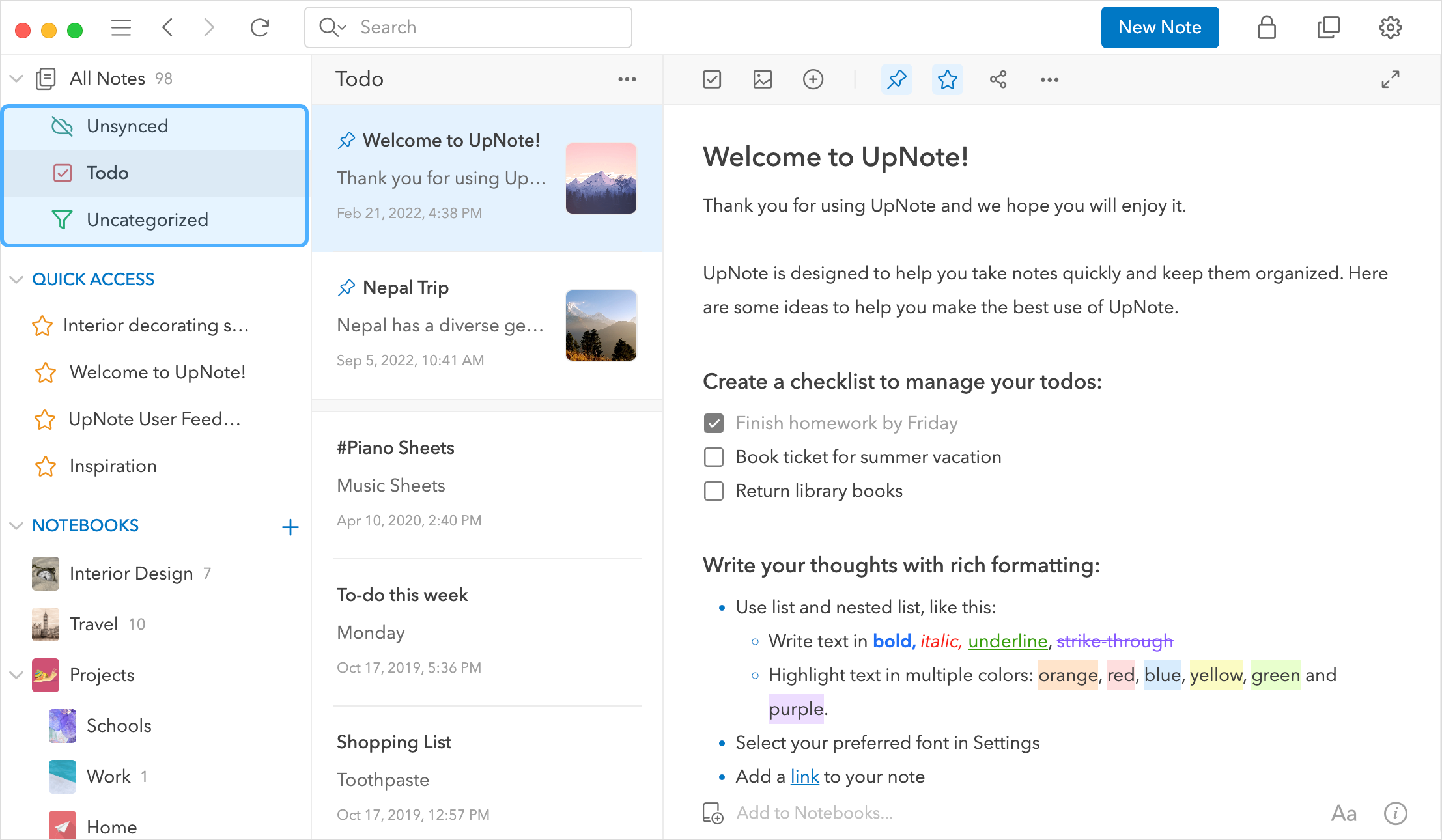Viewport: 1442px width, 840px height.
Task: Click the New Note button
Action: click(1159, 27)
